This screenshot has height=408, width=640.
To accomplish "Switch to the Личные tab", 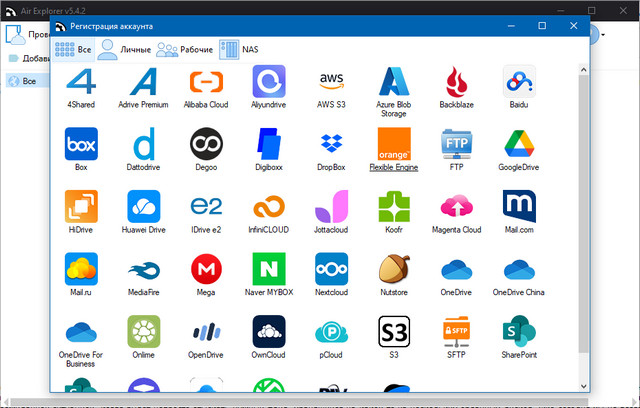I will (124, 49).
